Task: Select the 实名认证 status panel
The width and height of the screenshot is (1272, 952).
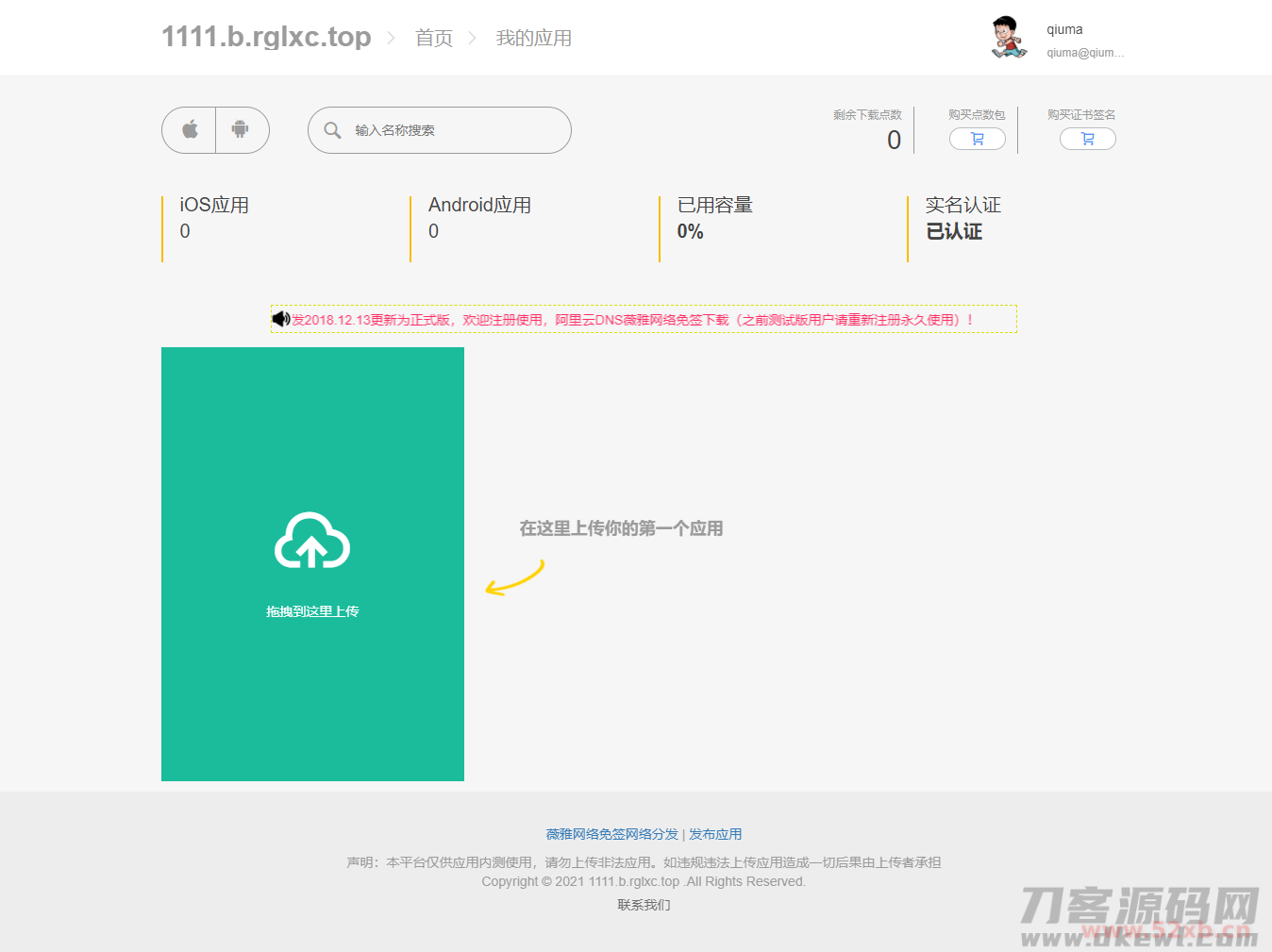Action: (962, 219)
